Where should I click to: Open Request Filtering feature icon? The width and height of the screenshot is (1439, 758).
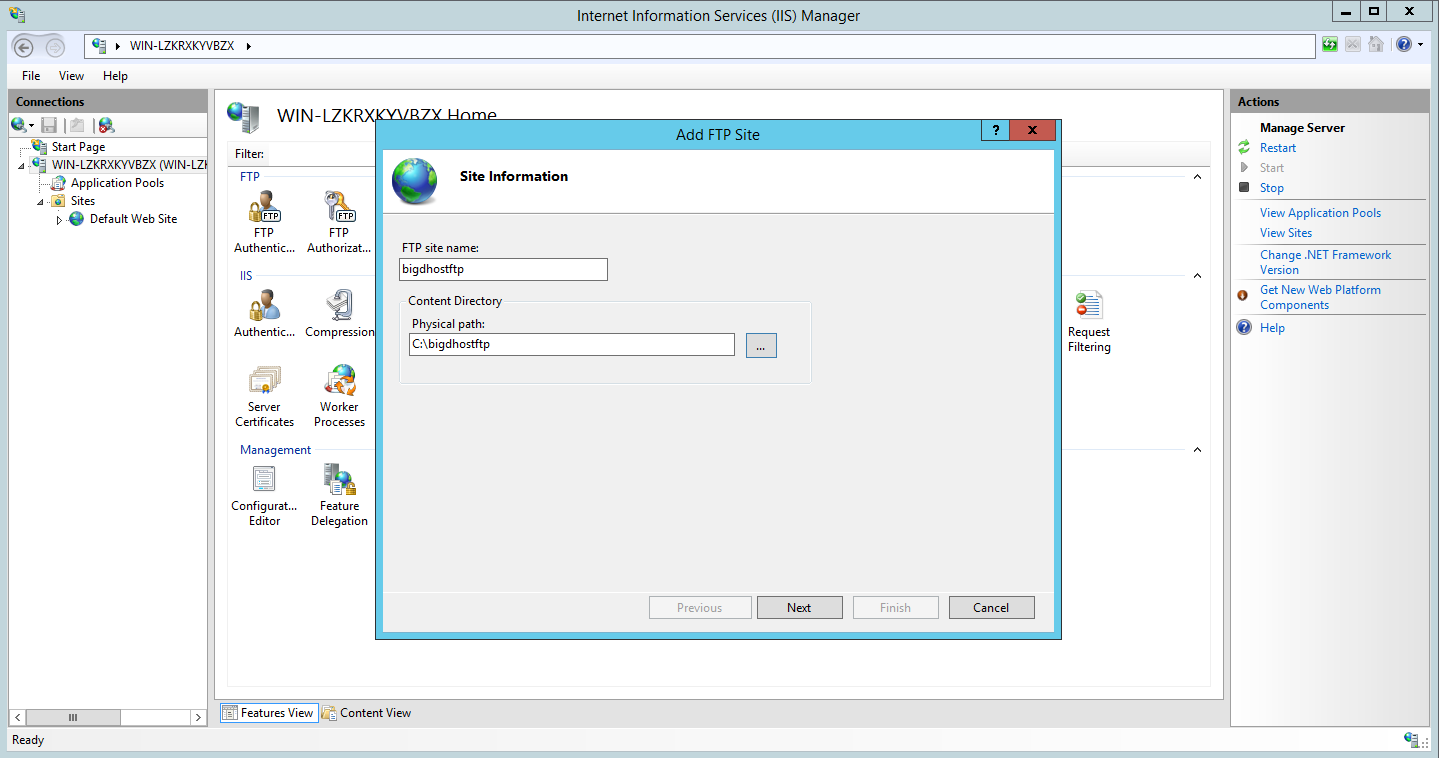point(1089,305)
